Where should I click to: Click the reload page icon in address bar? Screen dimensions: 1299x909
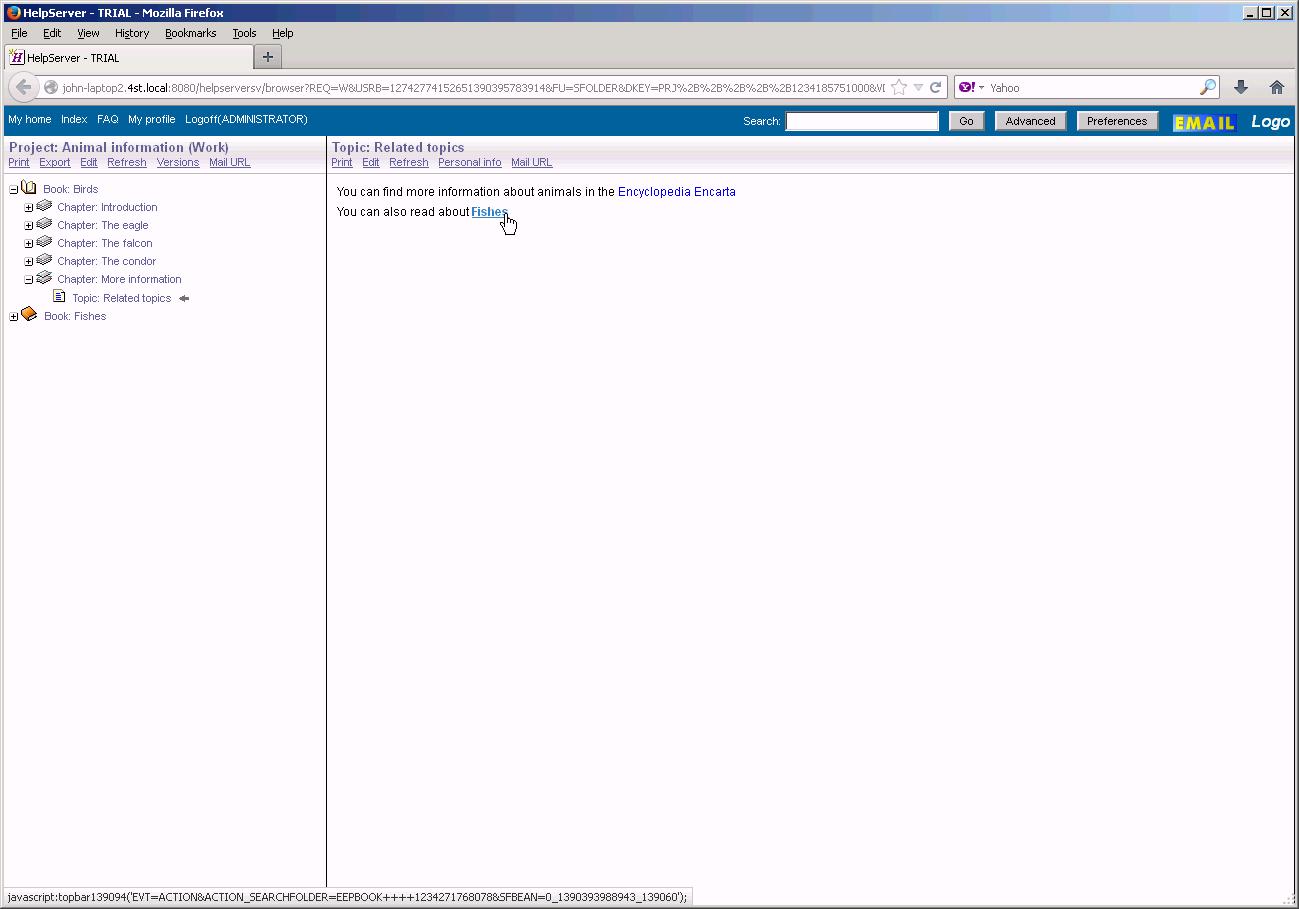[x=936, y=87]
